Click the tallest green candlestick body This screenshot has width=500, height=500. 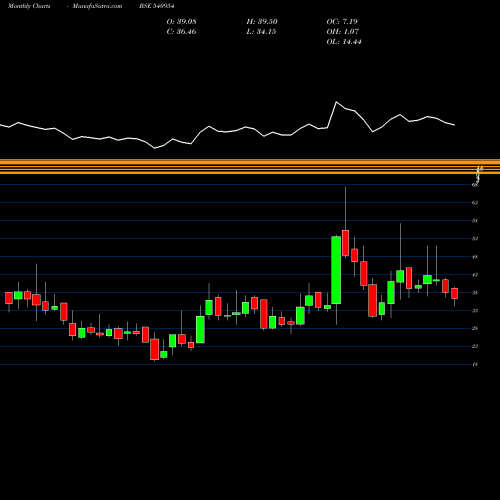tap(336, 270)
